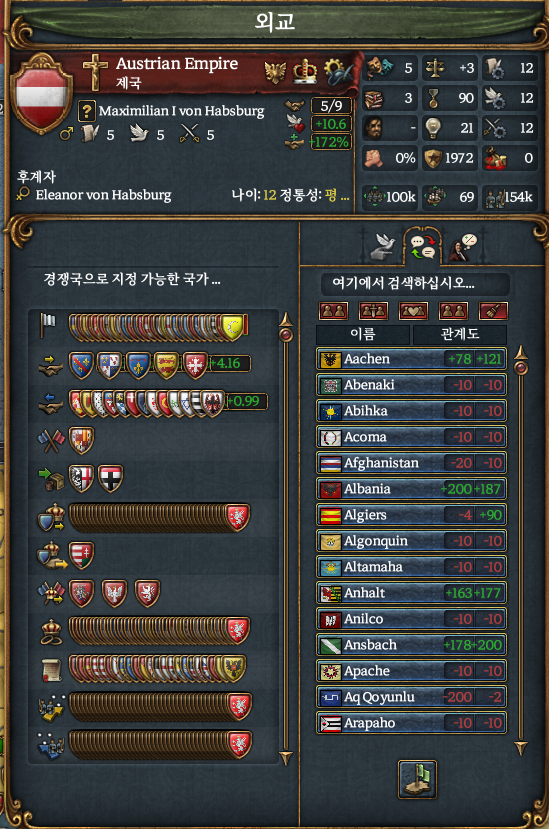Click the country search field
549x829 pixels.
click(x=415, y=283)
